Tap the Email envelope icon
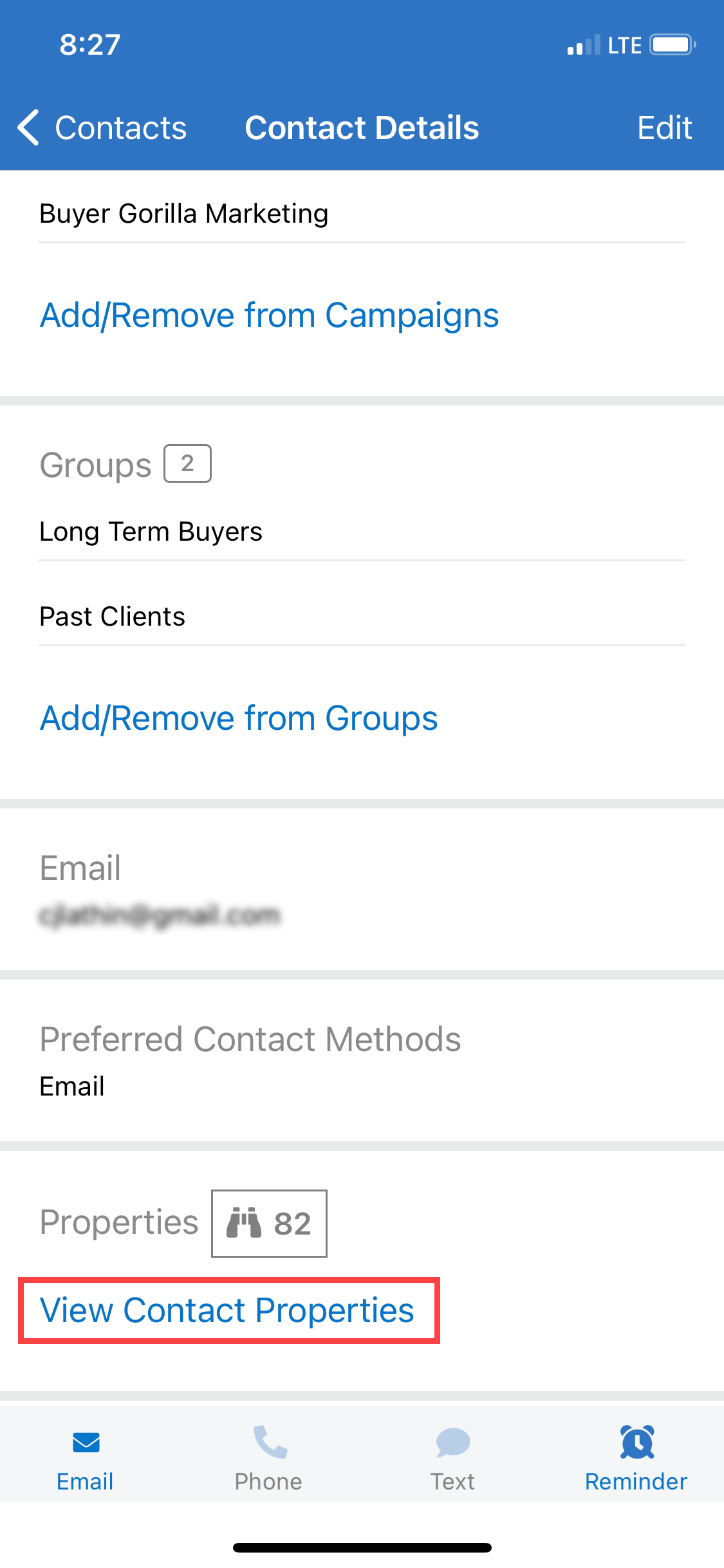724x1568 pixels. 86,1442
